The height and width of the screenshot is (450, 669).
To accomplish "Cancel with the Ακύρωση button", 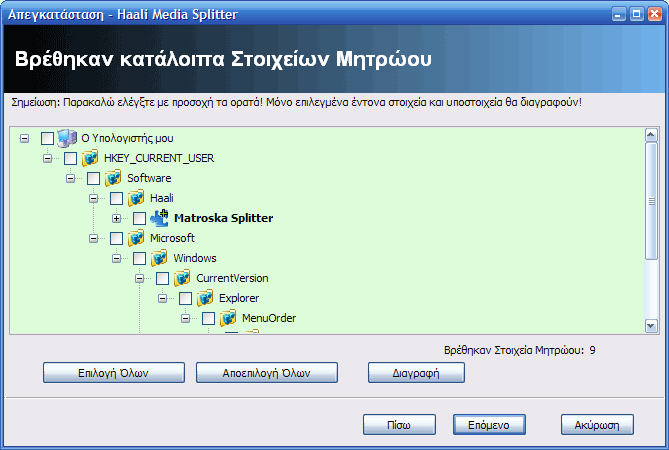I will (x=597, y=425).
